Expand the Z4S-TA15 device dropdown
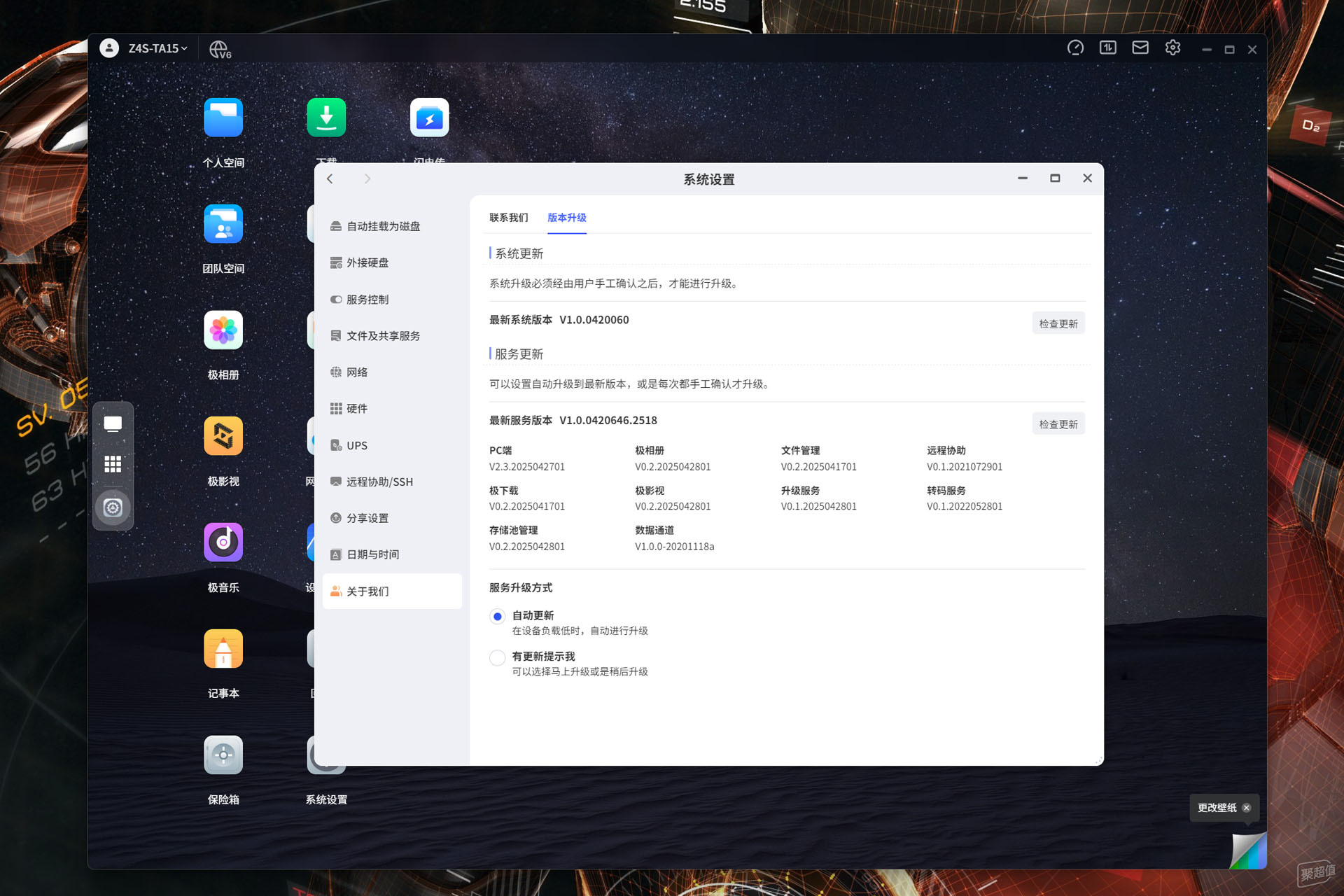The width and height of the screenshot is (1344, 896). click(157, 48)
